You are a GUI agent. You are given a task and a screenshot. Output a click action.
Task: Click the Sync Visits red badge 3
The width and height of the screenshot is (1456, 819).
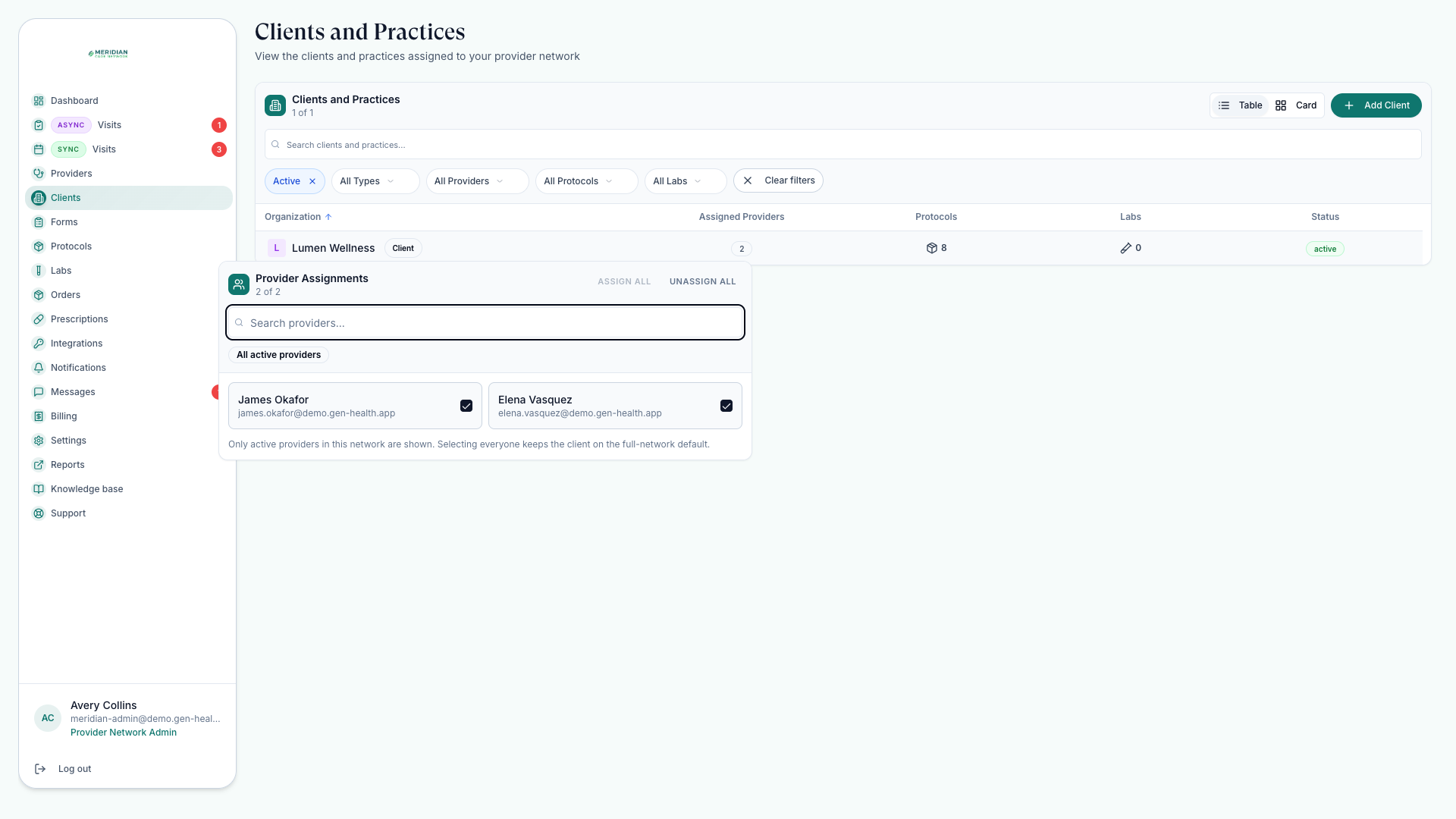(219, 149)
